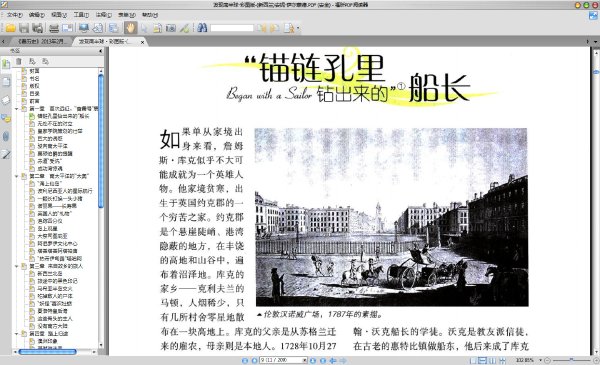Click the Find Next icon in toolbar
Viewport: 600px width, 365px height.
point(275,28)
